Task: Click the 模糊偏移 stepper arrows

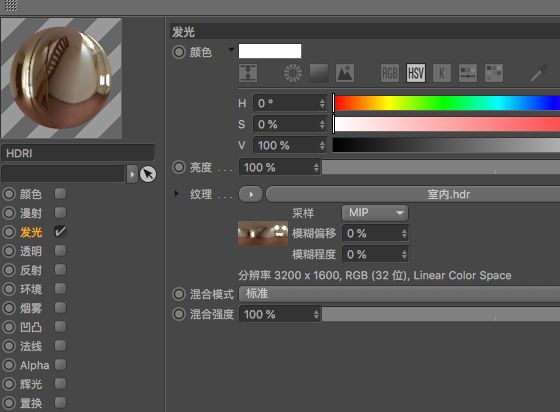Action: (404, 233)
